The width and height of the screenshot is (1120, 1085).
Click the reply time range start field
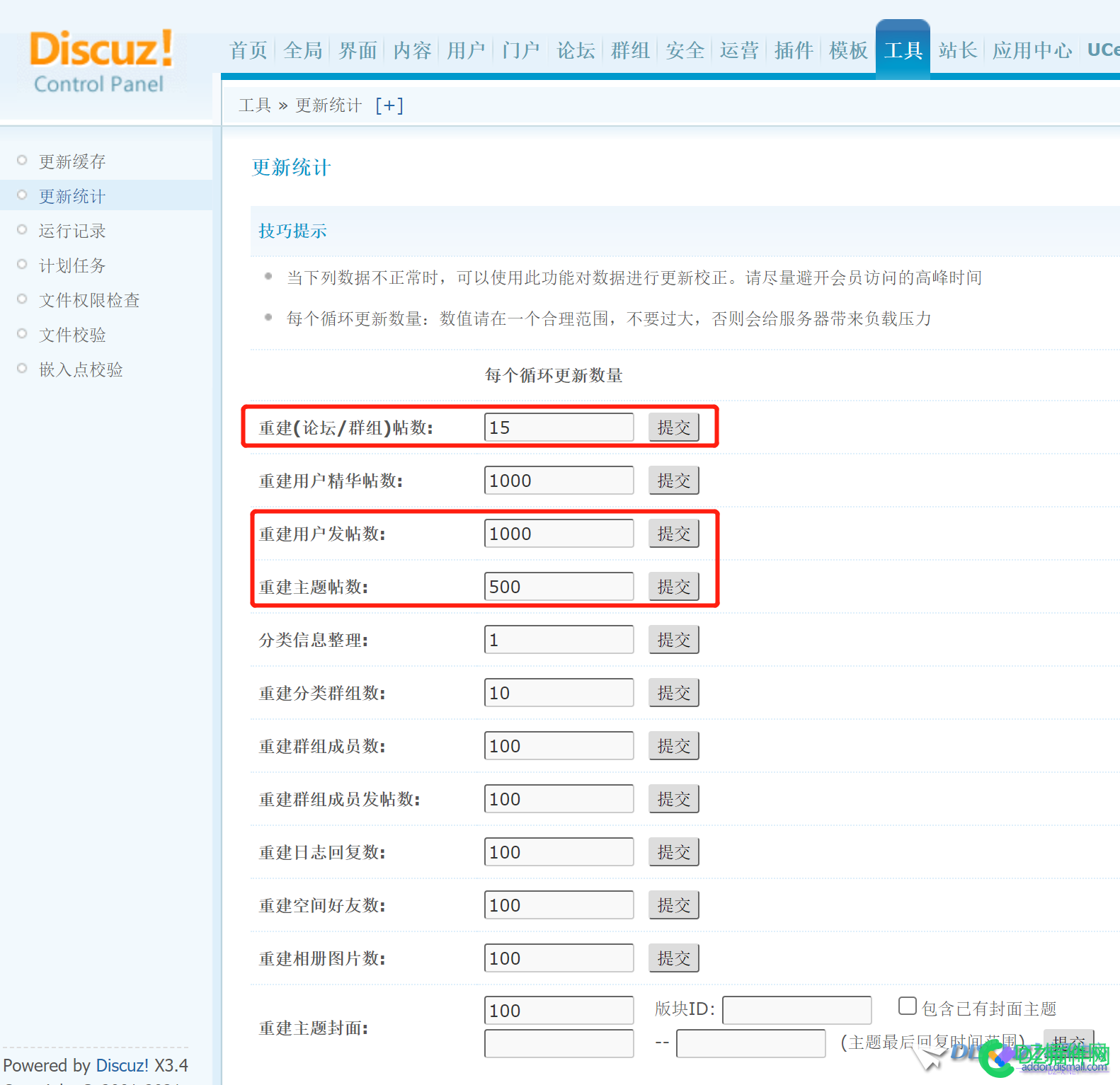click(559, 1044)
